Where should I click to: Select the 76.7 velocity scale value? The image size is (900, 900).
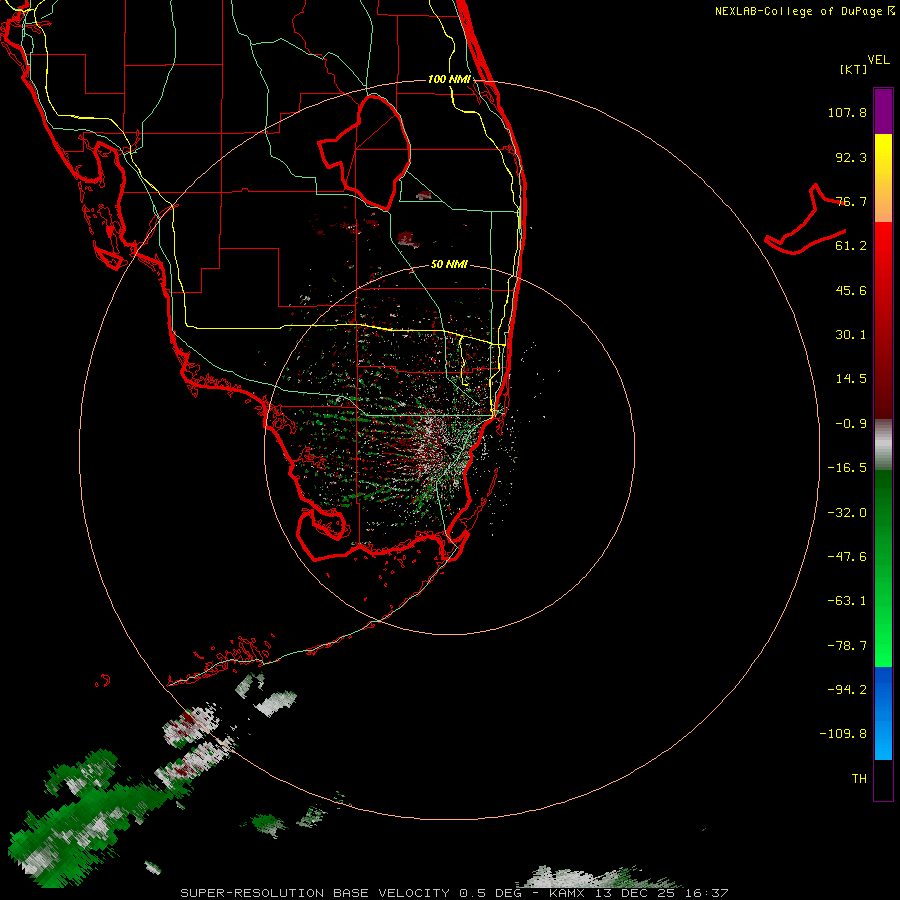coord(851,201)
